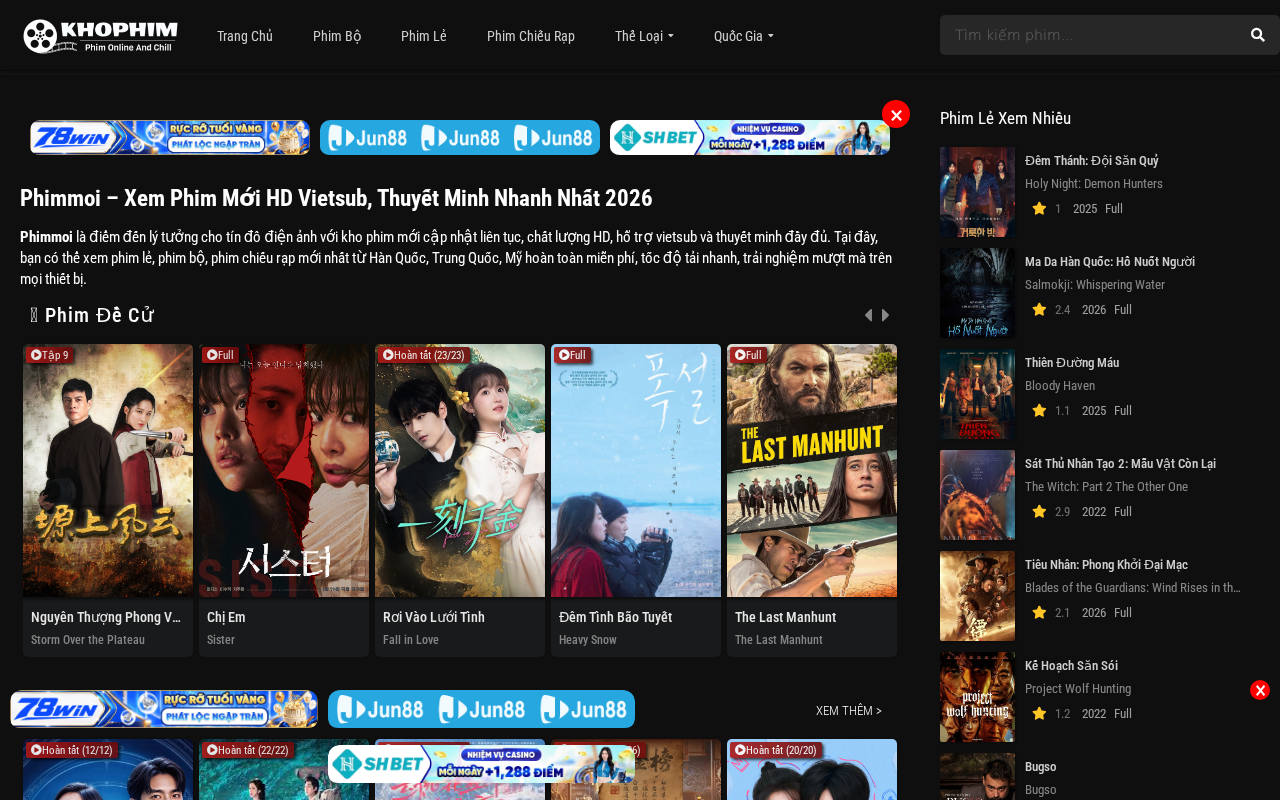
Task: Click Full badge on The Last Manhunt
Action: point(748,355)
